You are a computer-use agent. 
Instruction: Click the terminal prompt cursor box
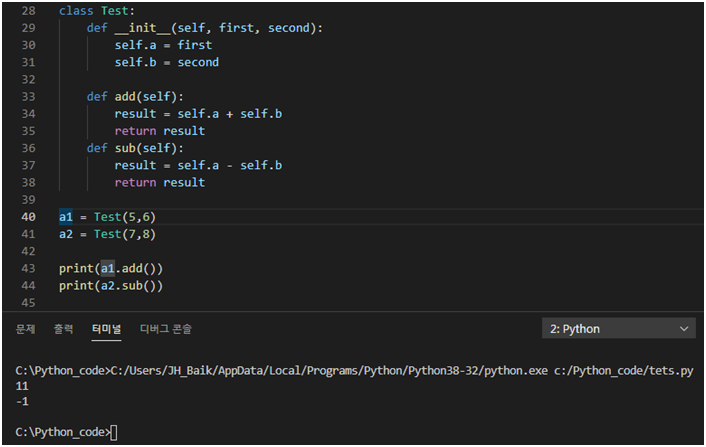[113, 432]
